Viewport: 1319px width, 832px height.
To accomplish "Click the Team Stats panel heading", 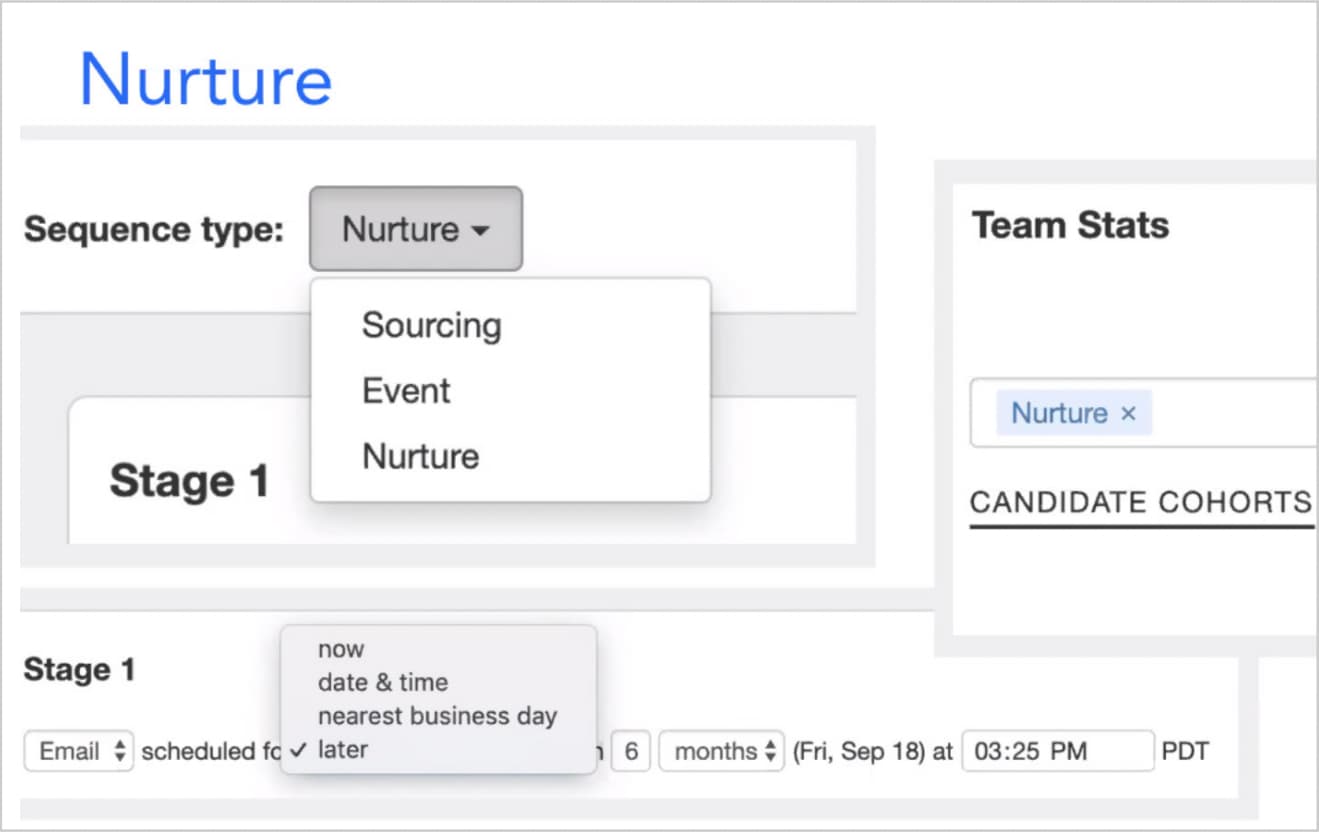I will pyautogui.click(x=1070, y=225).
